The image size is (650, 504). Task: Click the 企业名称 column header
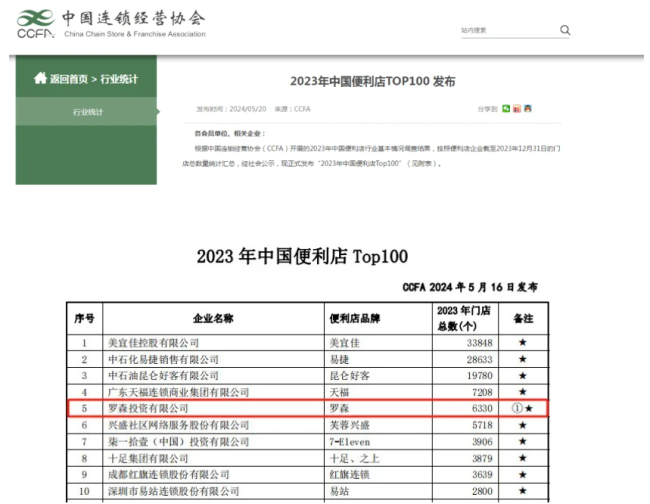212,318
